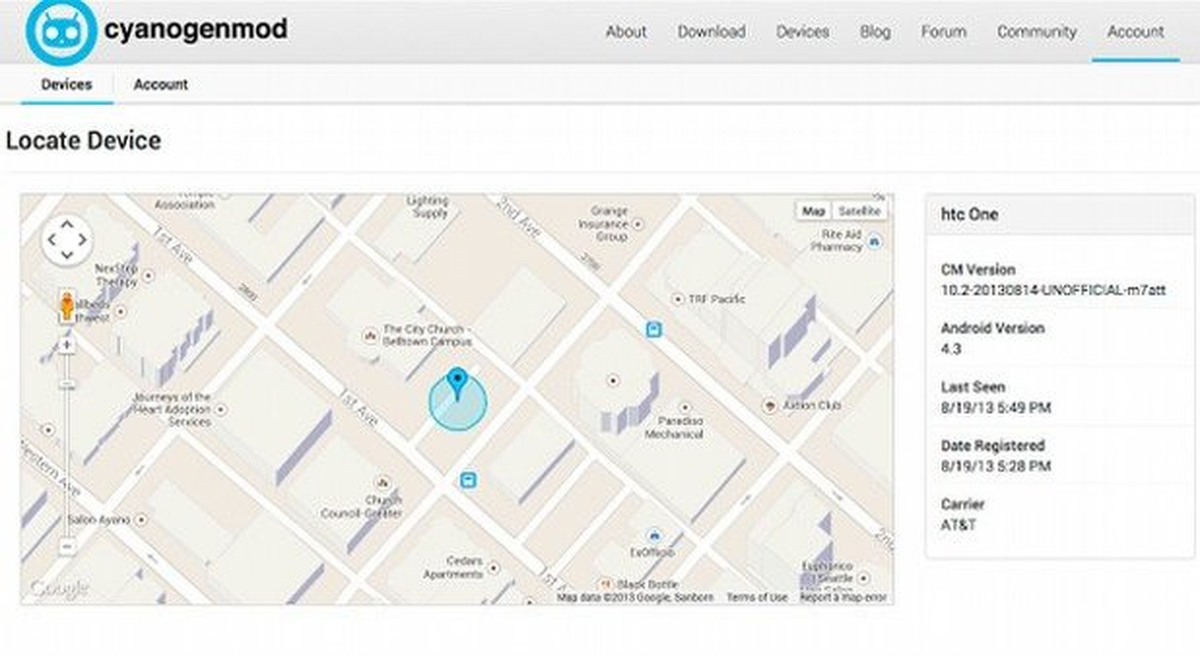Screen dimensions: 1200x656
Task: Switch to the Devices sub-tab
Action: [66, 85]
